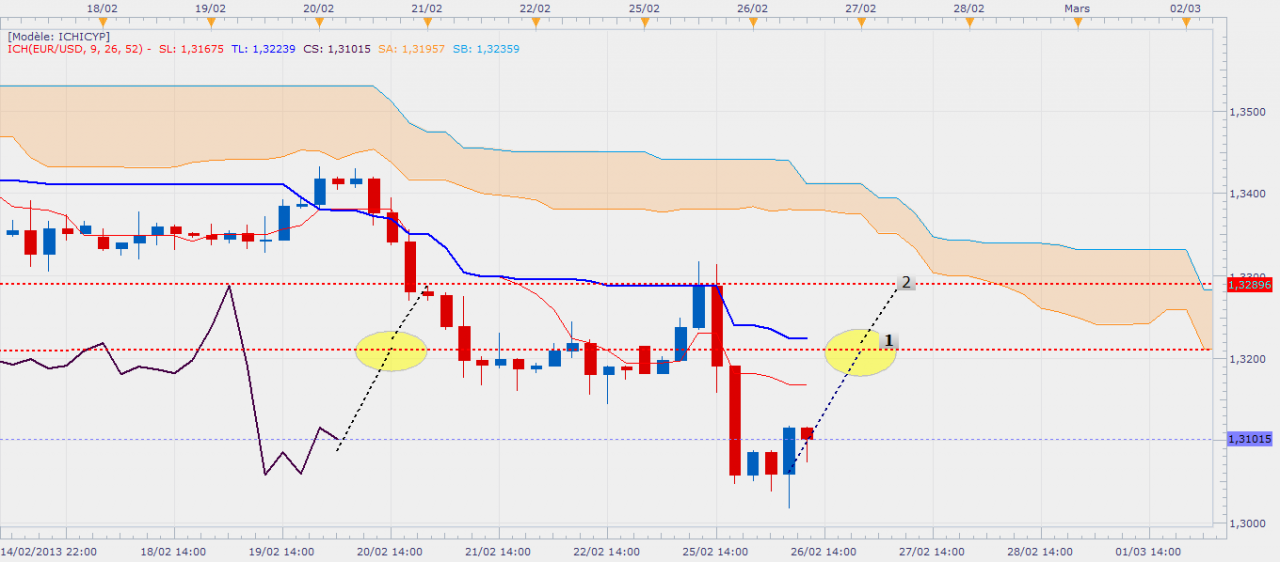Click the 14/02/2013 22:00 bottom axis label
1280x562 pixels.
point(49,551)
